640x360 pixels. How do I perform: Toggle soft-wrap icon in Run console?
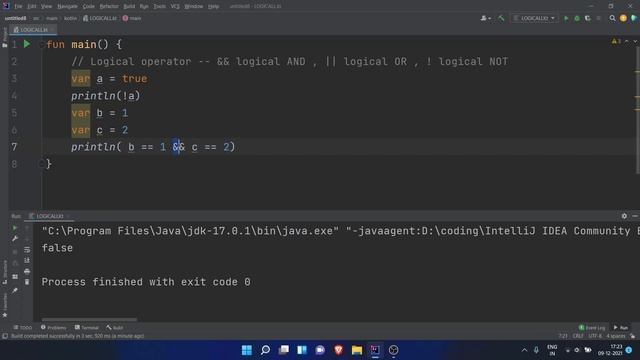point(27,249)
